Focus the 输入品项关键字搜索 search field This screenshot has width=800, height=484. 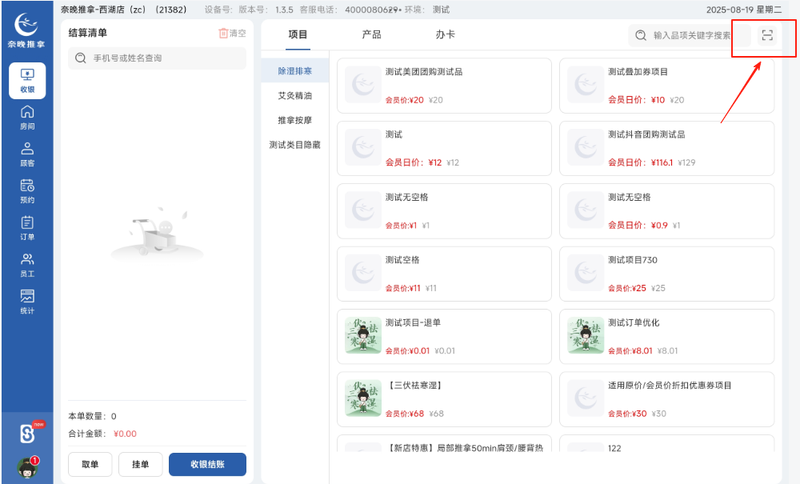click(x=690, y=35)
